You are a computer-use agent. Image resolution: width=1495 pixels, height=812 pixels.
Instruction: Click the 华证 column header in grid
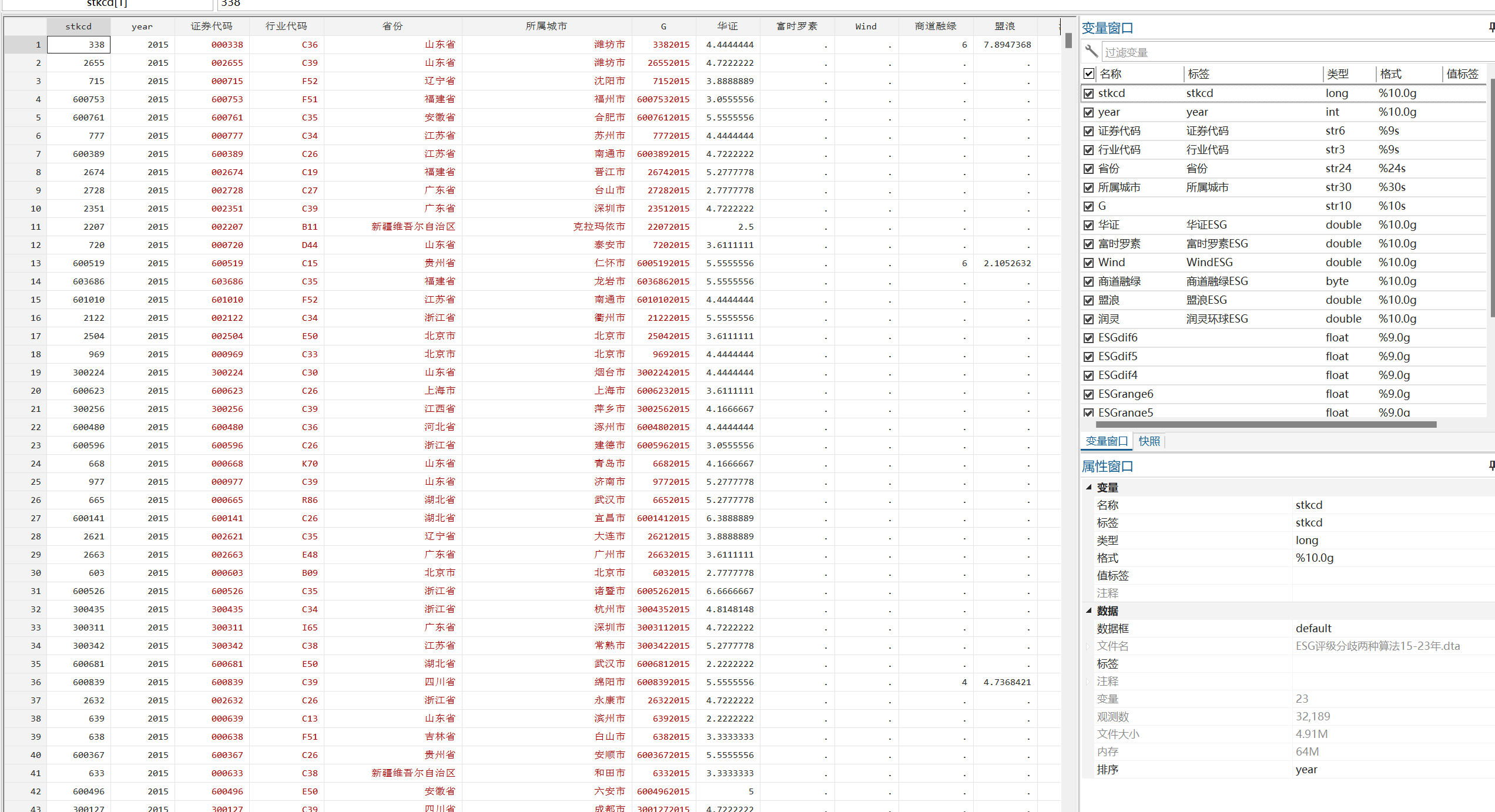(x=728, y=26)
